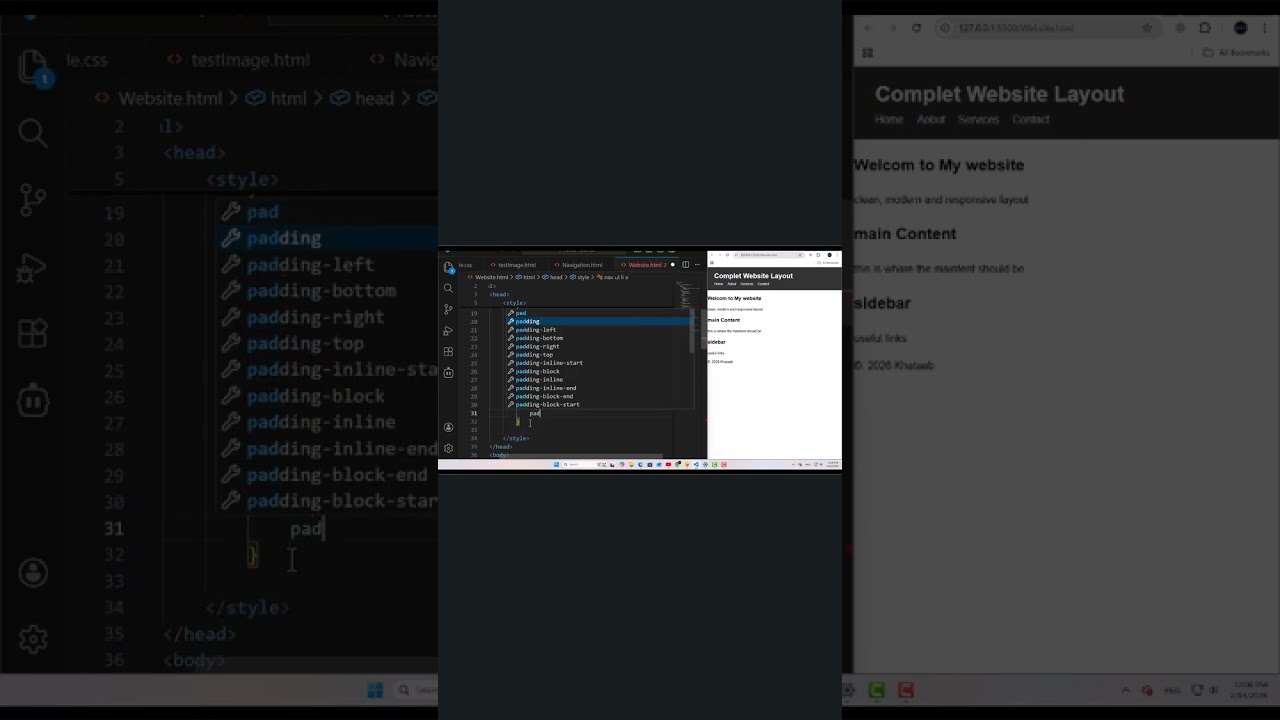1280x720 pixels.
Task: Click the browser Back arrow
Action: 712,255
